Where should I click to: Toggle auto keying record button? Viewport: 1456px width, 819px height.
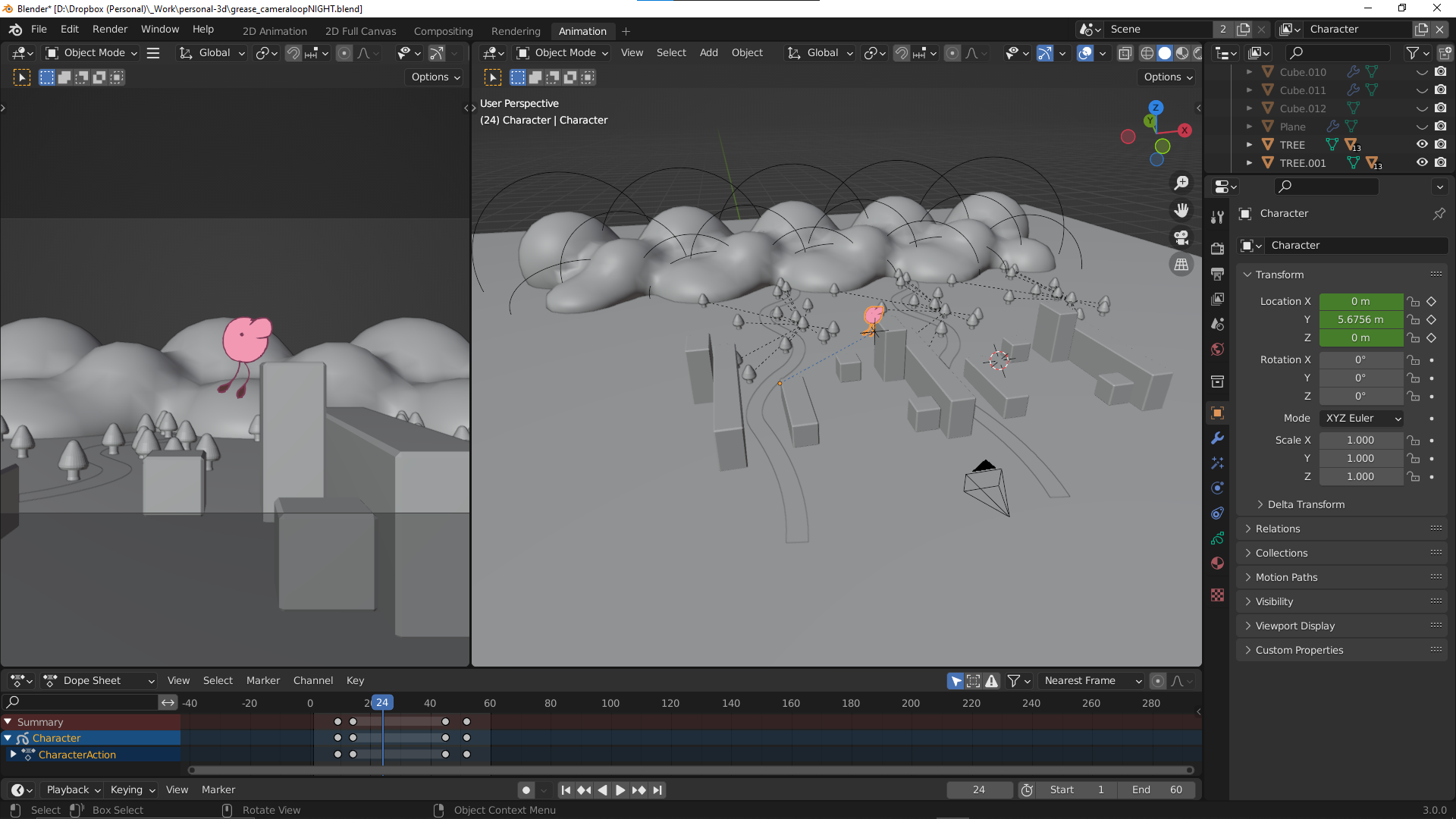(526, 790)
